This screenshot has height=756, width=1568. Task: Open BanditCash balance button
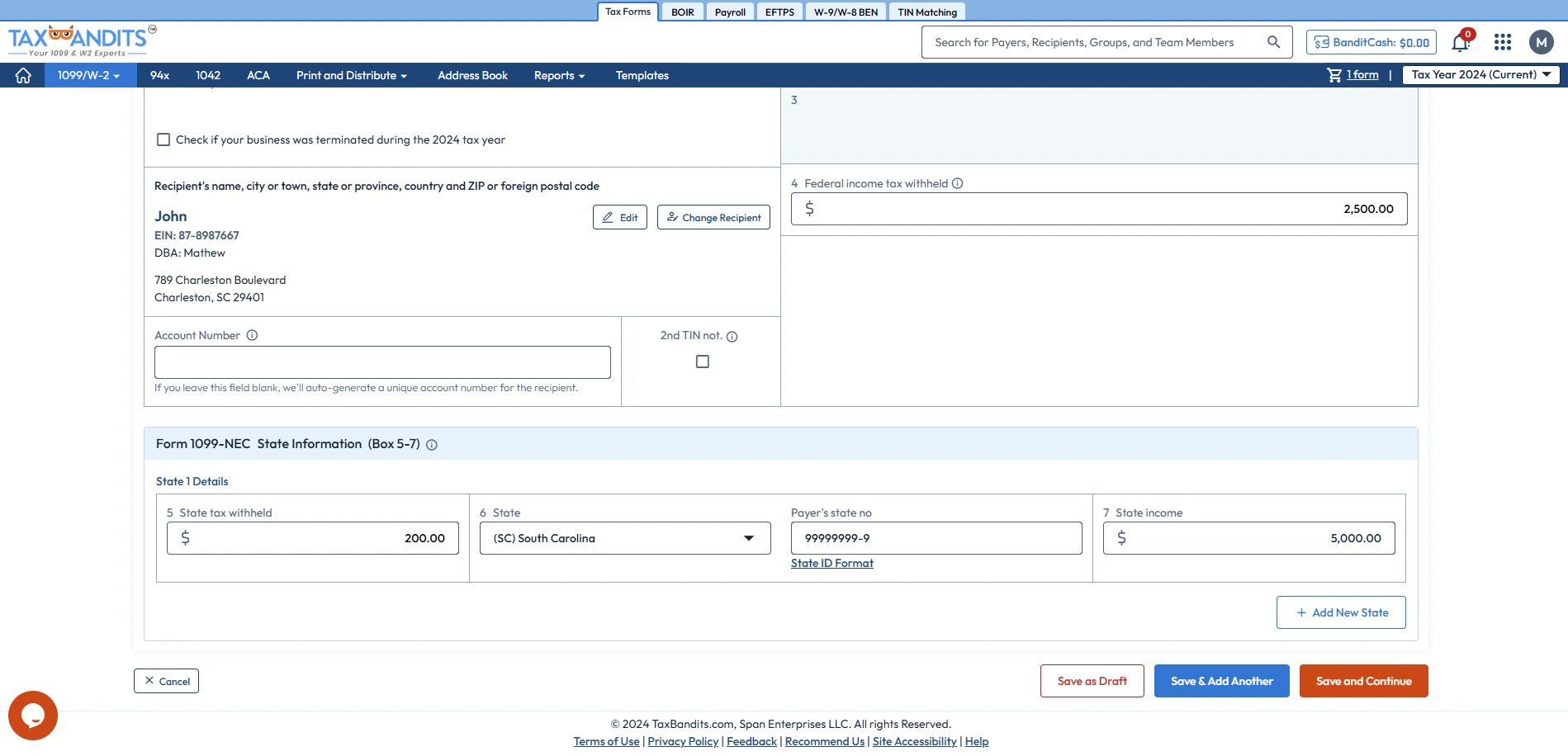(1371, 42)
